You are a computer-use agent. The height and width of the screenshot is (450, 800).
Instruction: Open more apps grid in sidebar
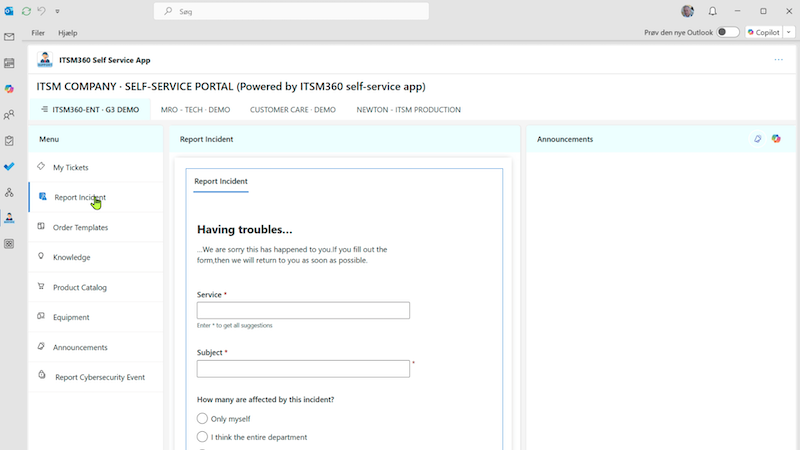(9, 244)
